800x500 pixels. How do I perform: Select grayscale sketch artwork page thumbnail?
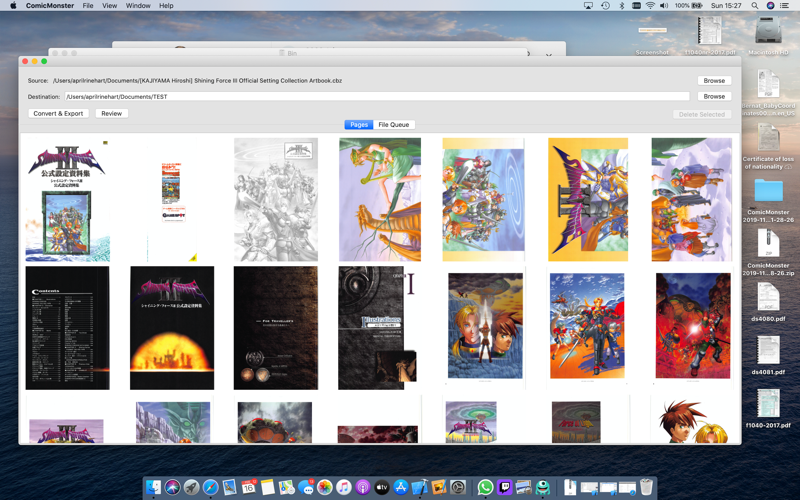pyautogui.click(x=276, y=199)
